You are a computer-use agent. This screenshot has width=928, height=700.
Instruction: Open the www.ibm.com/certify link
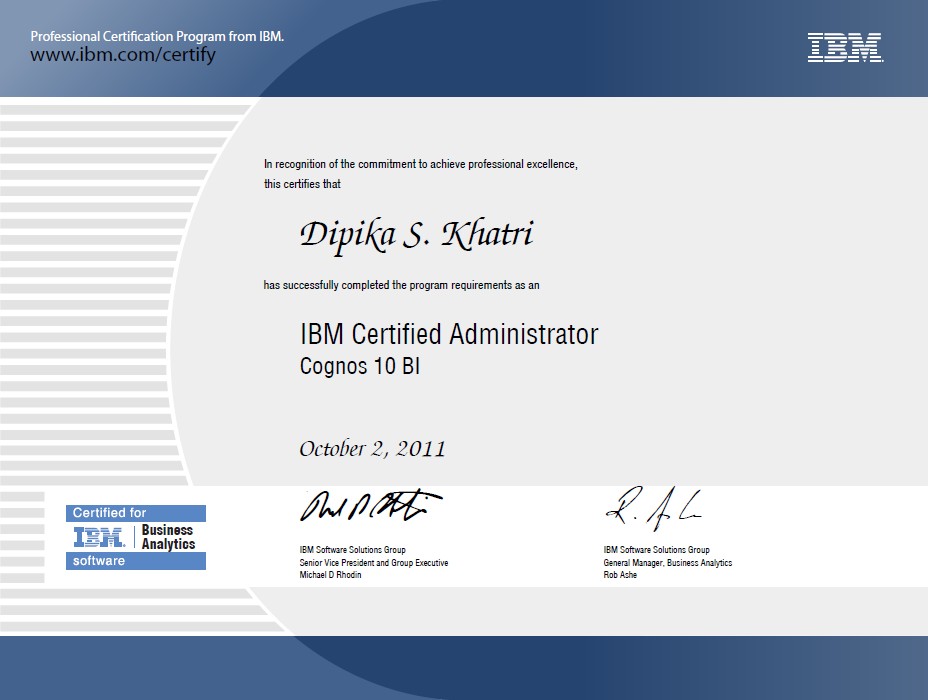click(x=123, y=55)
